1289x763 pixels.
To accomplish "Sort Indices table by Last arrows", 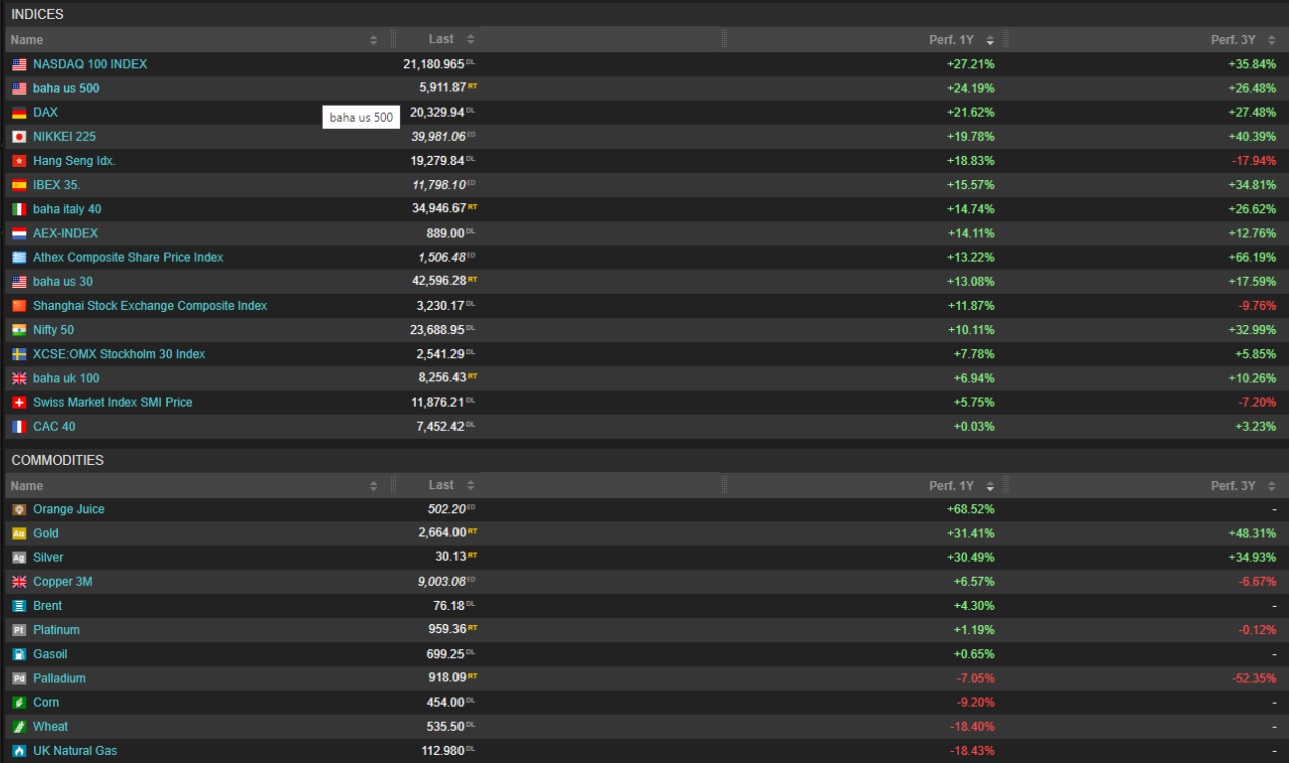I will coord(470,39).
